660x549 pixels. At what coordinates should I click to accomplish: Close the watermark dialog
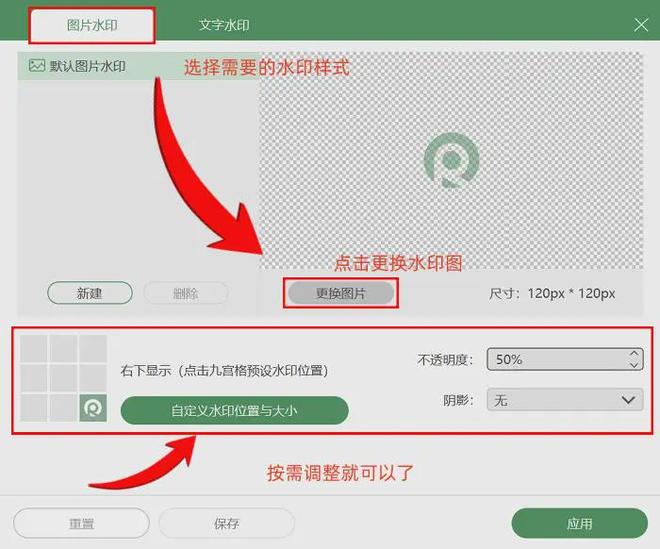point(641,25)
